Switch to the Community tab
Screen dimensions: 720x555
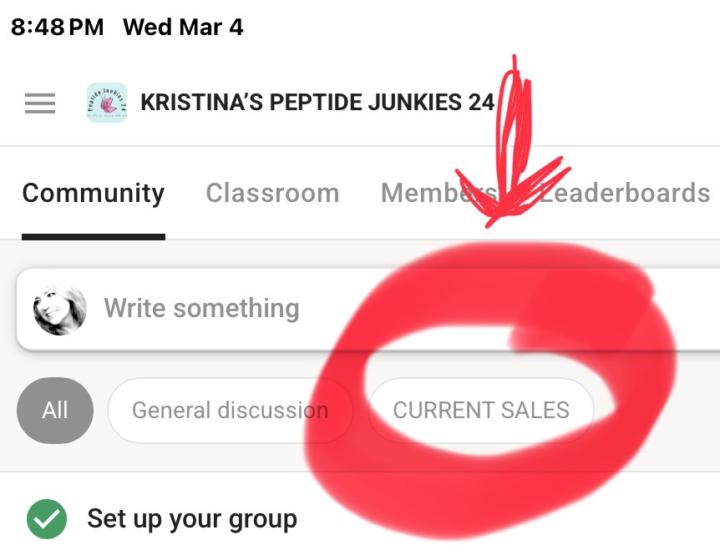pyautogui.click(x=93, y=193)
